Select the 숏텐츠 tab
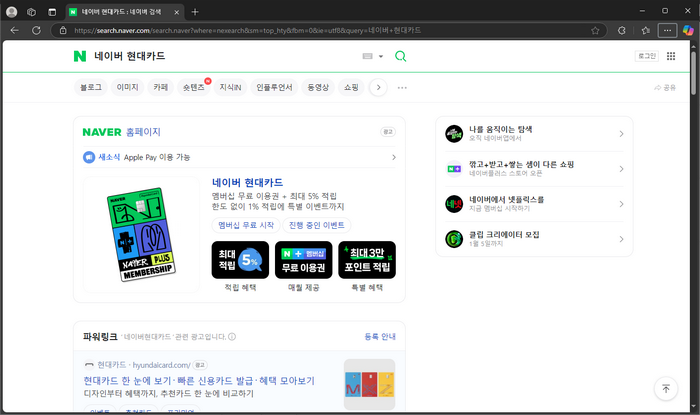700x415 pixels. (193, 87)
